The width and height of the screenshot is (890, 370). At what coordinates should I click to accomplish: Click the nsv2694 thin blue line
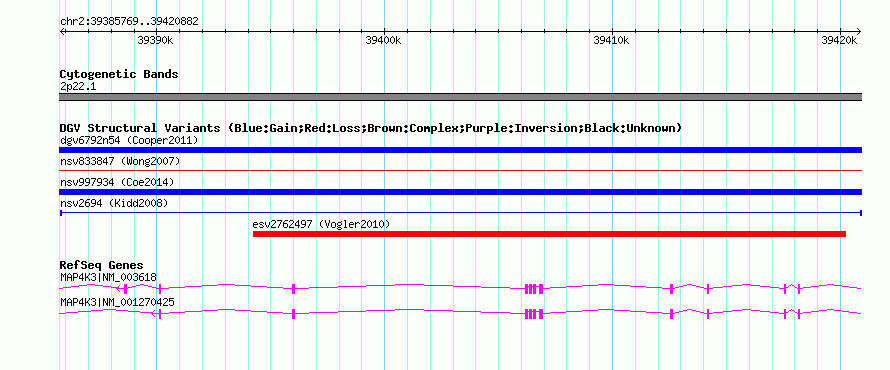[x=460, y=213]
